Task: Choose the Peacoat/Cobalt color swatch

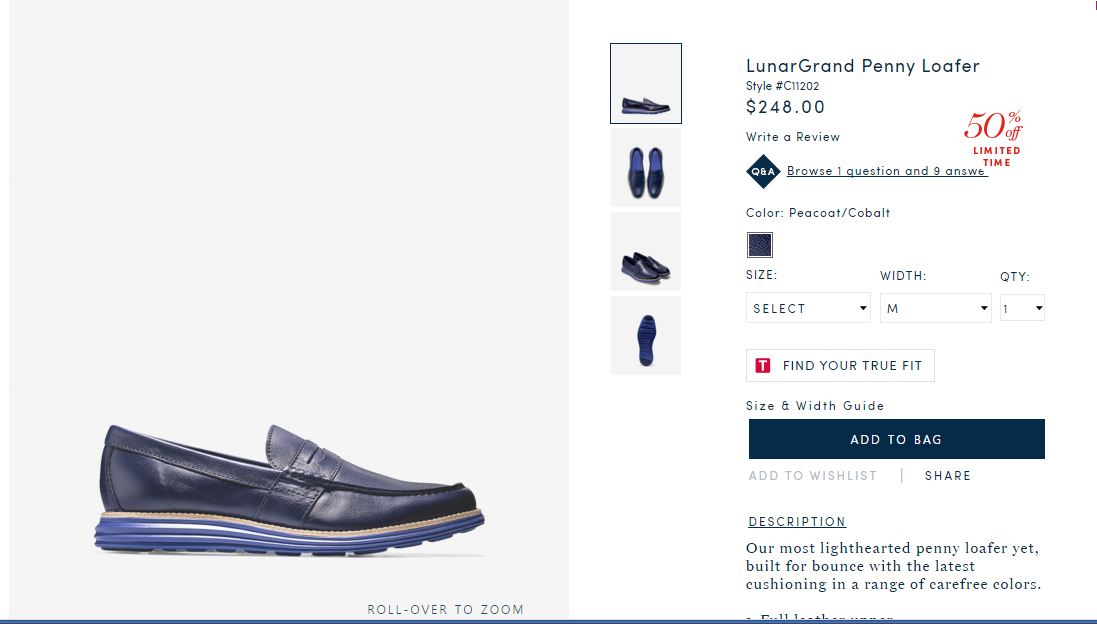Action: 760,245
